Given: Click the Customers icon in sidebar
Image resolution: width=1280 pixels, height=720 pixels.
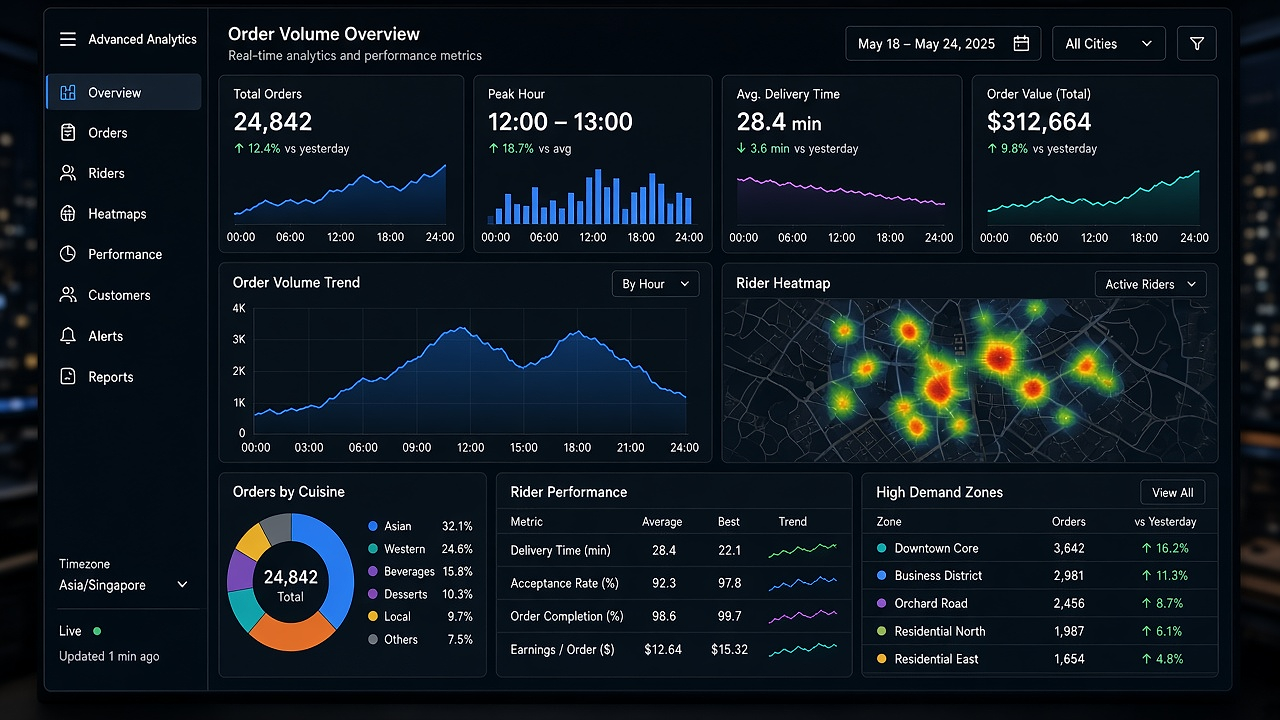Looking at the screenshot, I should 68,295.
